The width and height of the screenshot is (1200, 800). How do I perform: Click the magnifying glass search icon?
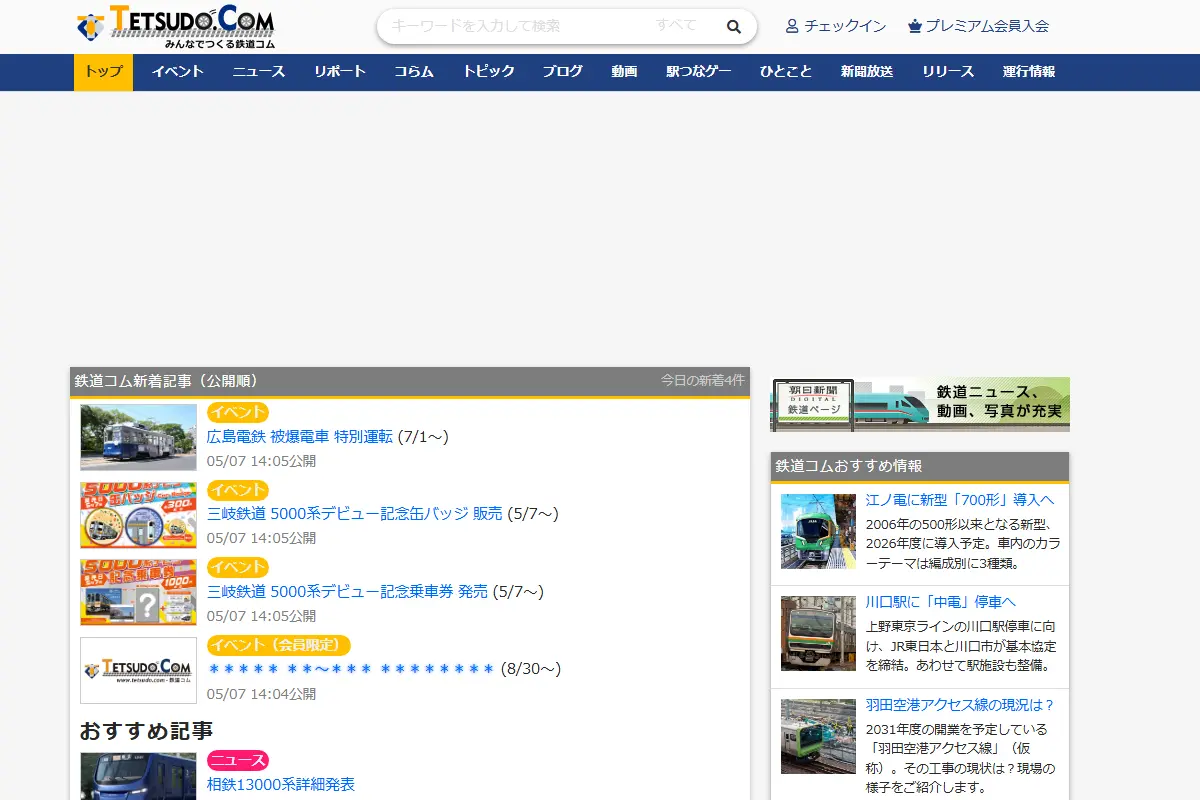(734, 27)
